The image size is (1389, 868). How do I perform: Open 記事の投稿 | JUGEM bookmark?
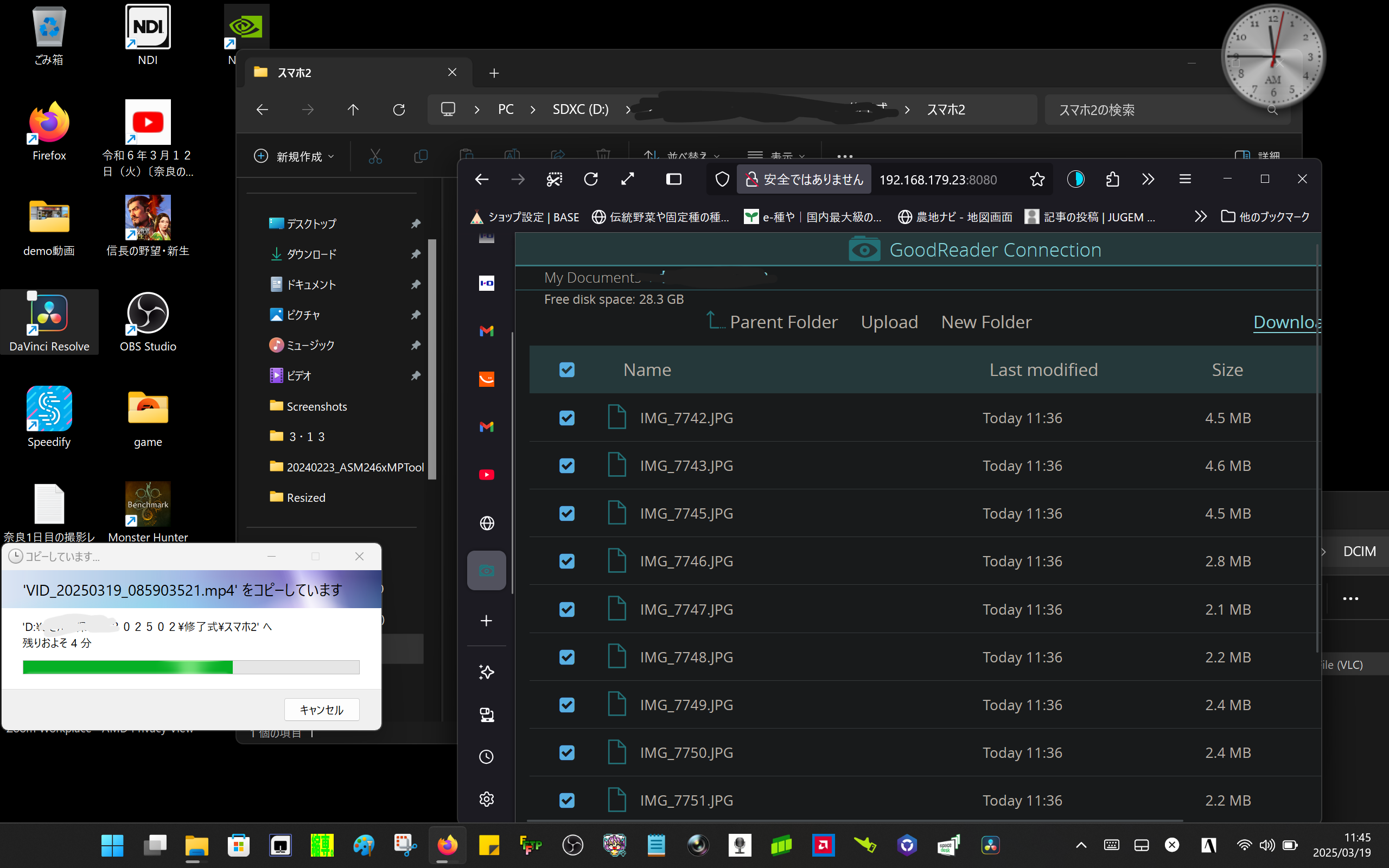coord(1089,216)
